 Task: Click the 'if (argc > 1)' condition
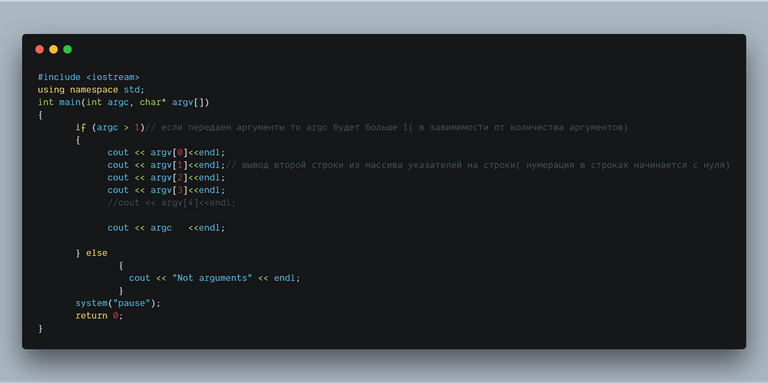[x=110, y=127]
